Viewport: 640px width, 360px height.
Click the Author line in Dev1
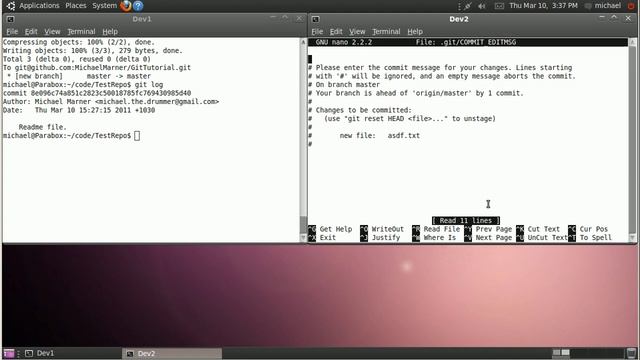(111, 102)
